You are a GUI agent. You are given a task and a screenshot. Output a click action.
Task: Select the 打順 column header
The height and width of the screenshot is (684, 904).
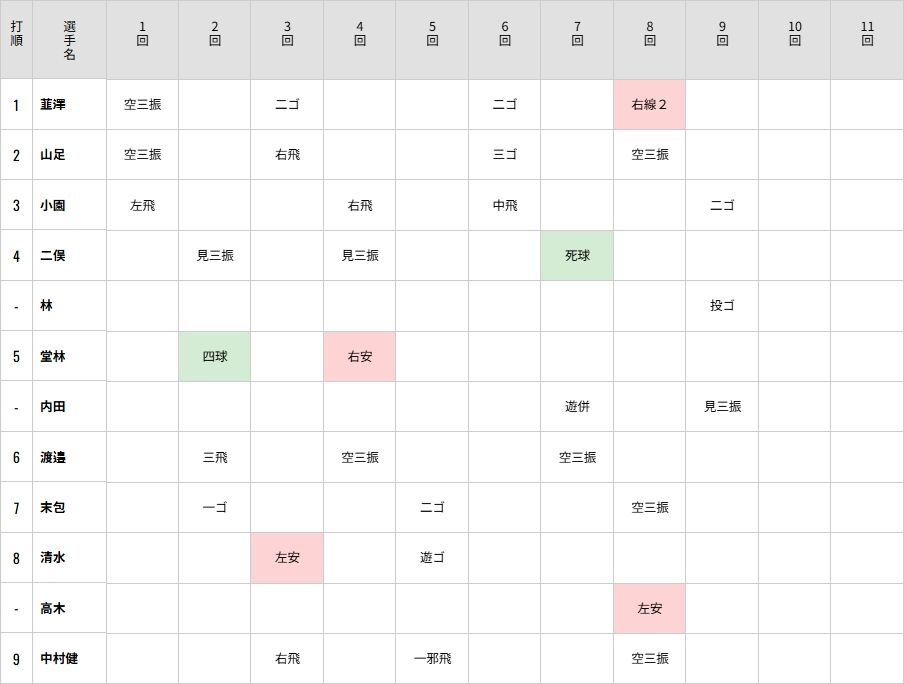(16, 40)
